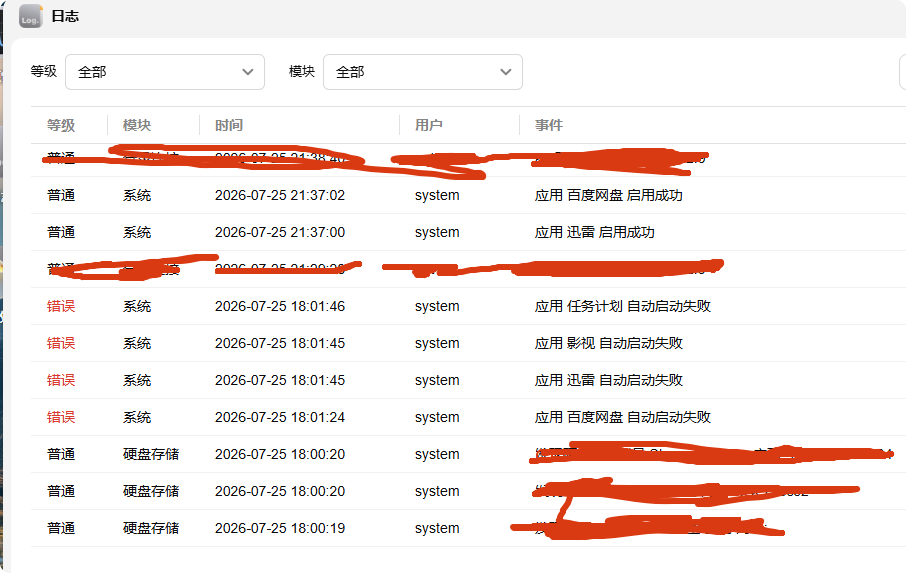This screenshot has width=906, height=573.
Task: Click the 等级 column header
Action: pyautogui.click(x=61, y=125)
